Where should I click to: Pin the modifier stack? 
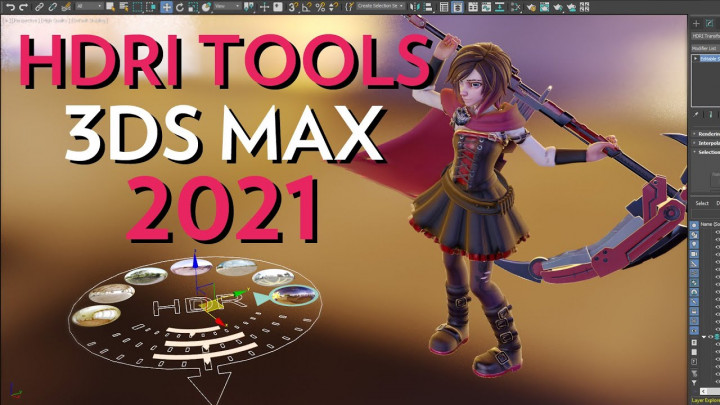pyautogui.click(x=696, y=114)
